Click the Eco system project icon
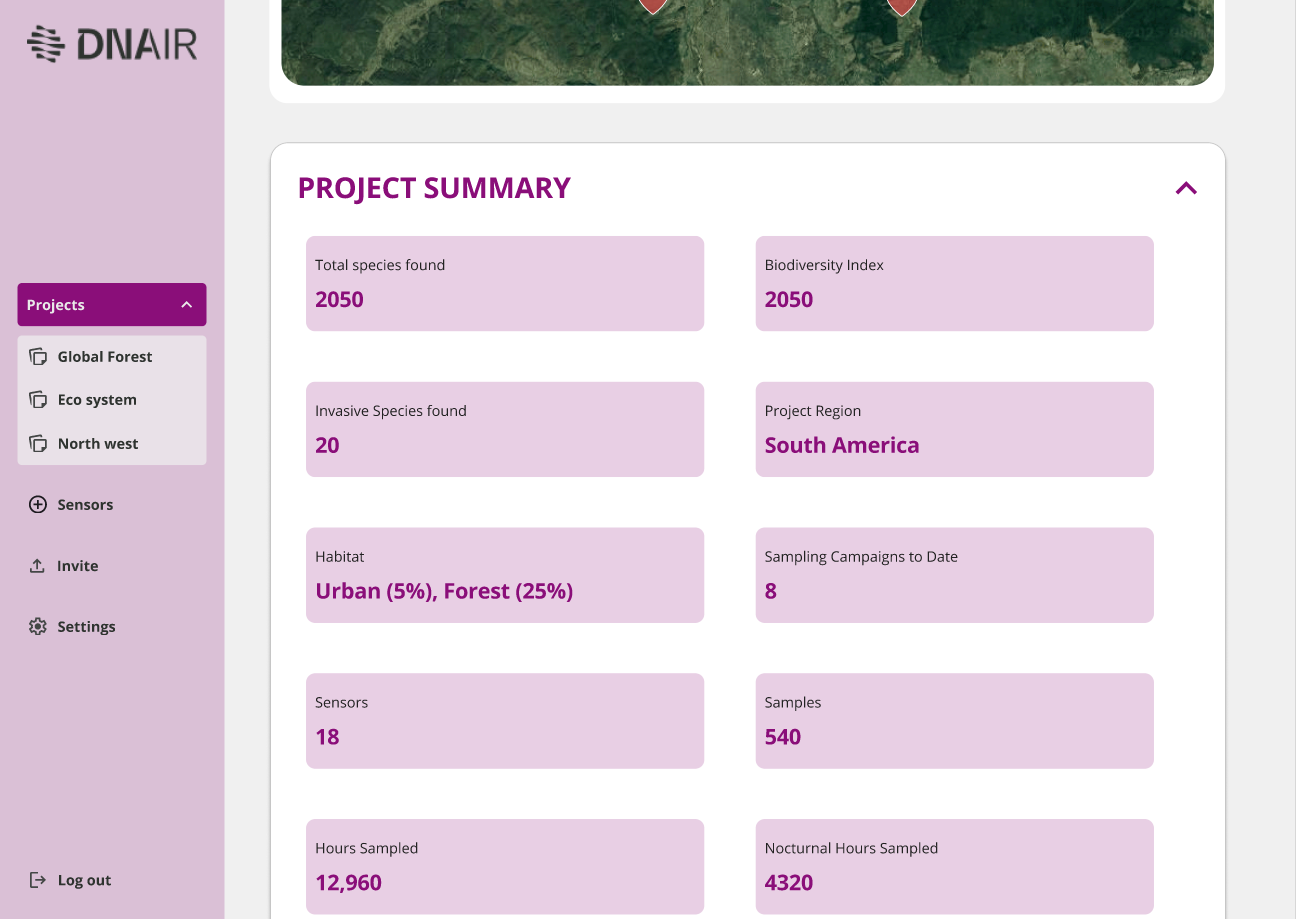Image resolution: width=1296 pixels, height=919 pixels. point(38,400)
